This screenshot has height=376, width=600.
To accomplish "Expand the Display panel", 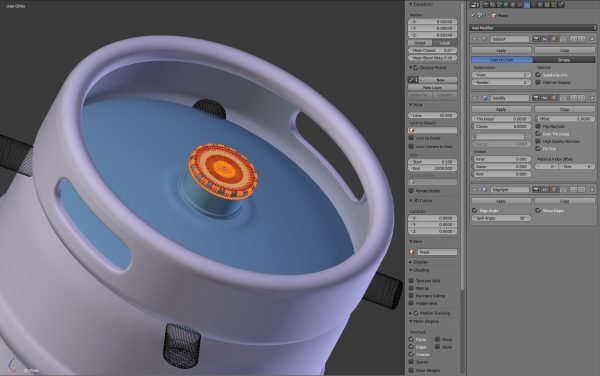I will pos(411,262).
